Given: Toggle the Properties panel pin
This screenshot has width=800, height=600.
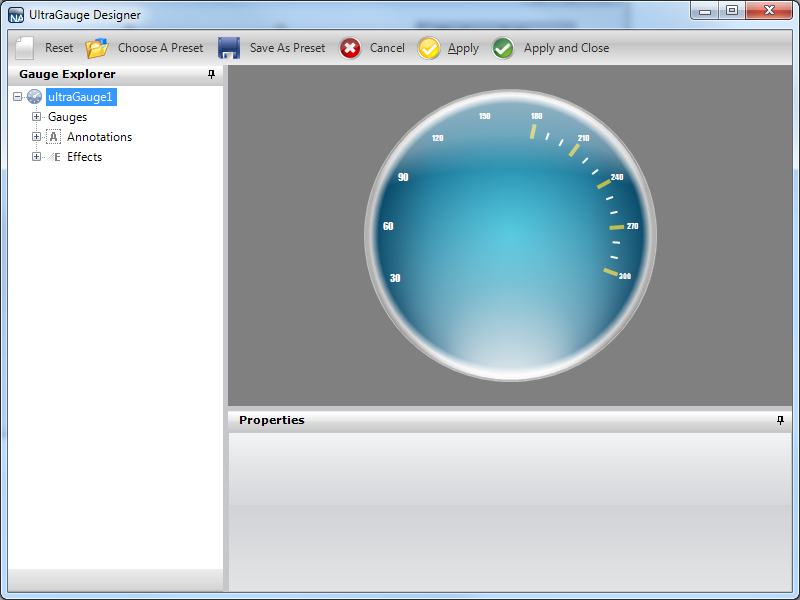Looking at the screenshot, I should coord(780,420).
